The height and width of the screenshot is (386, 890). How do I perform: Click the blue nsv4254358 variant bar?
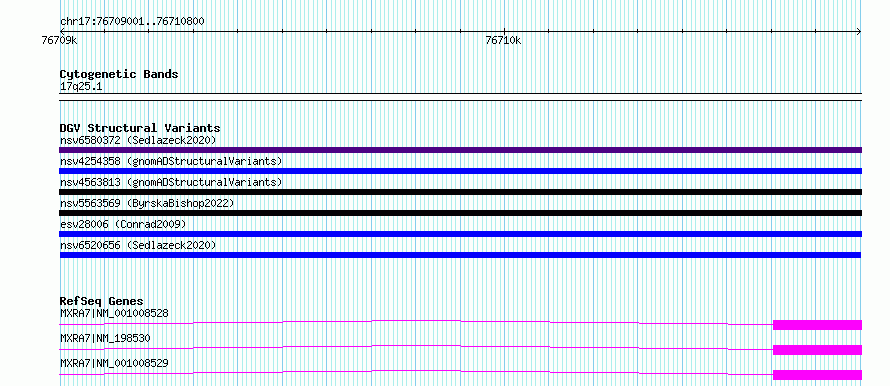pos(460,171)
